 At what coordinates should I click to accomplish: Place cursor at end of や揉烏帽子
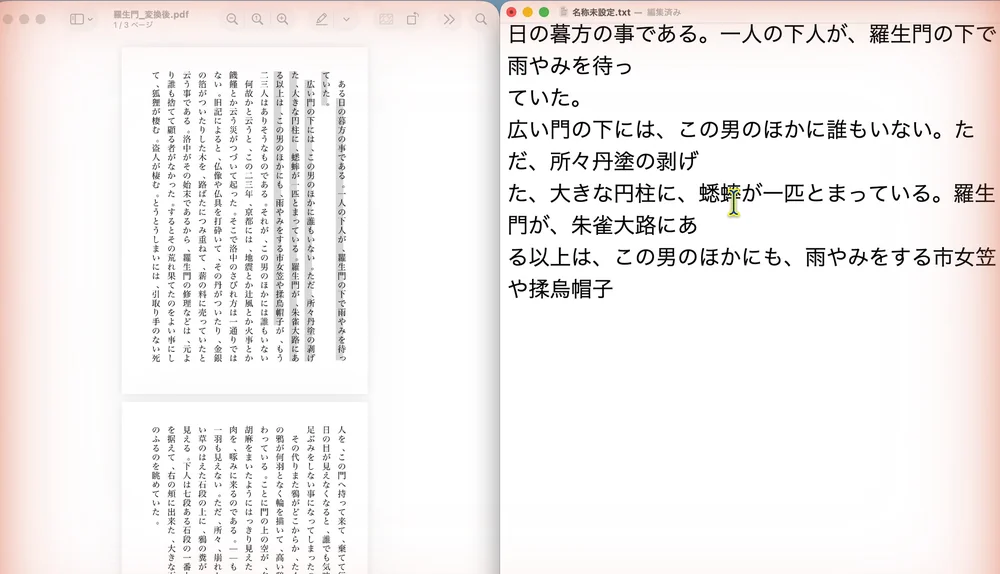coord(614,289)
